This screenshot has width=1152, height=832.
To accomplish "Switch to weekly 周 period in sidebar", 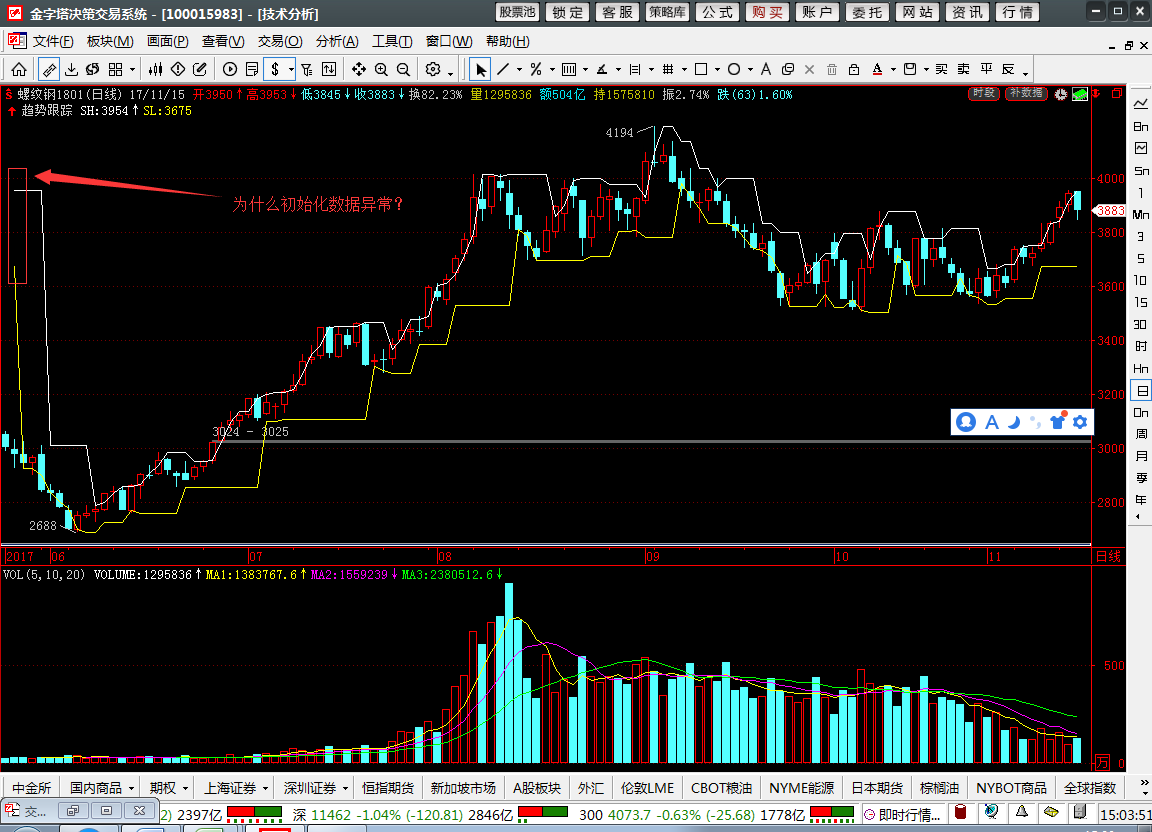I will (1141, 434).
